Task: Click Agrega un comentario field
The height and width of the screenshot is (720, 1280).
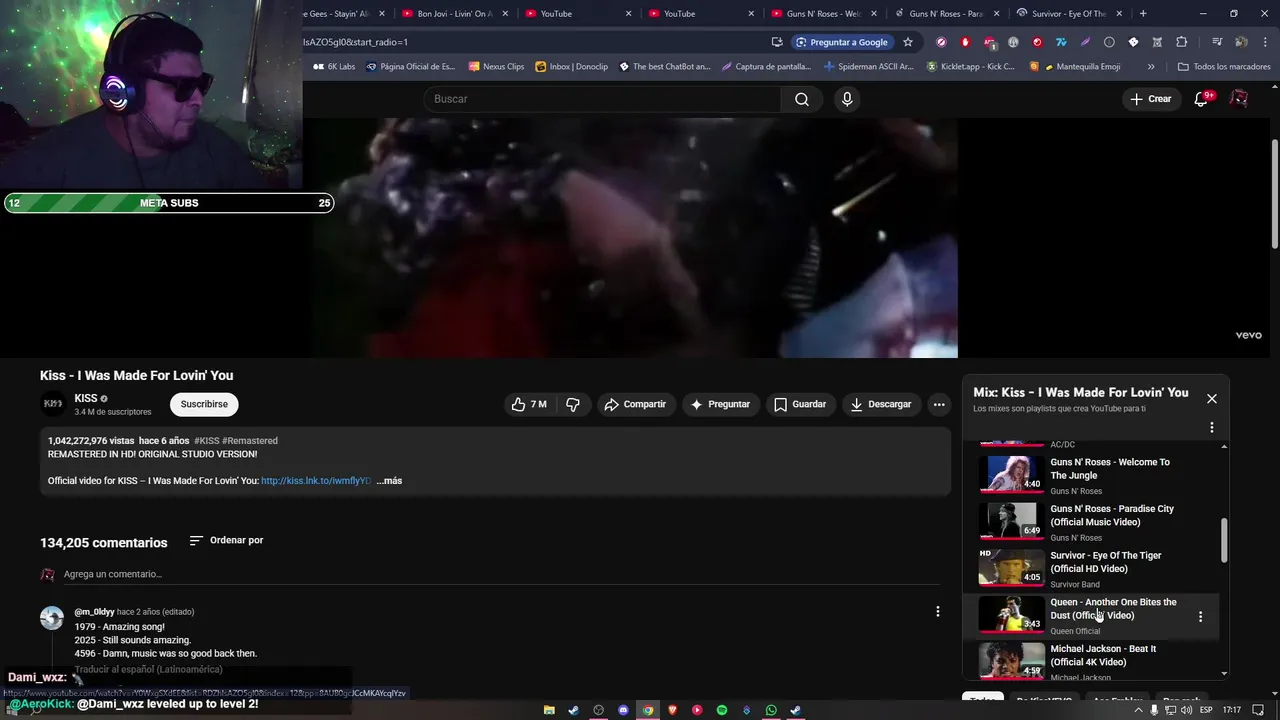Action: pyautogui.click(x=500, y=574)
